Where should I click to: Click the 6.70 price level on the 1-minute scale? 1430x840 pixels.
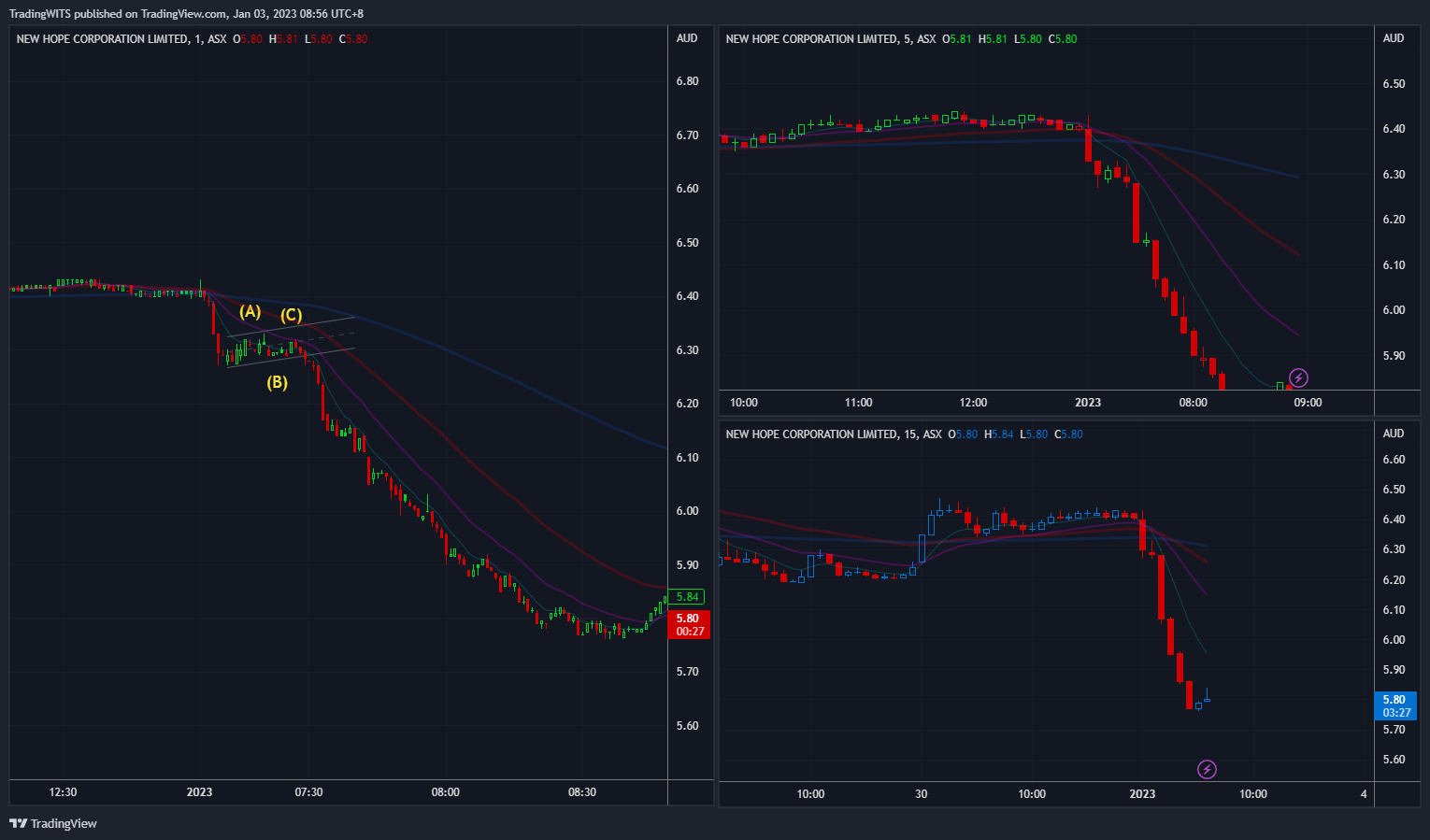tap(688, 135)
